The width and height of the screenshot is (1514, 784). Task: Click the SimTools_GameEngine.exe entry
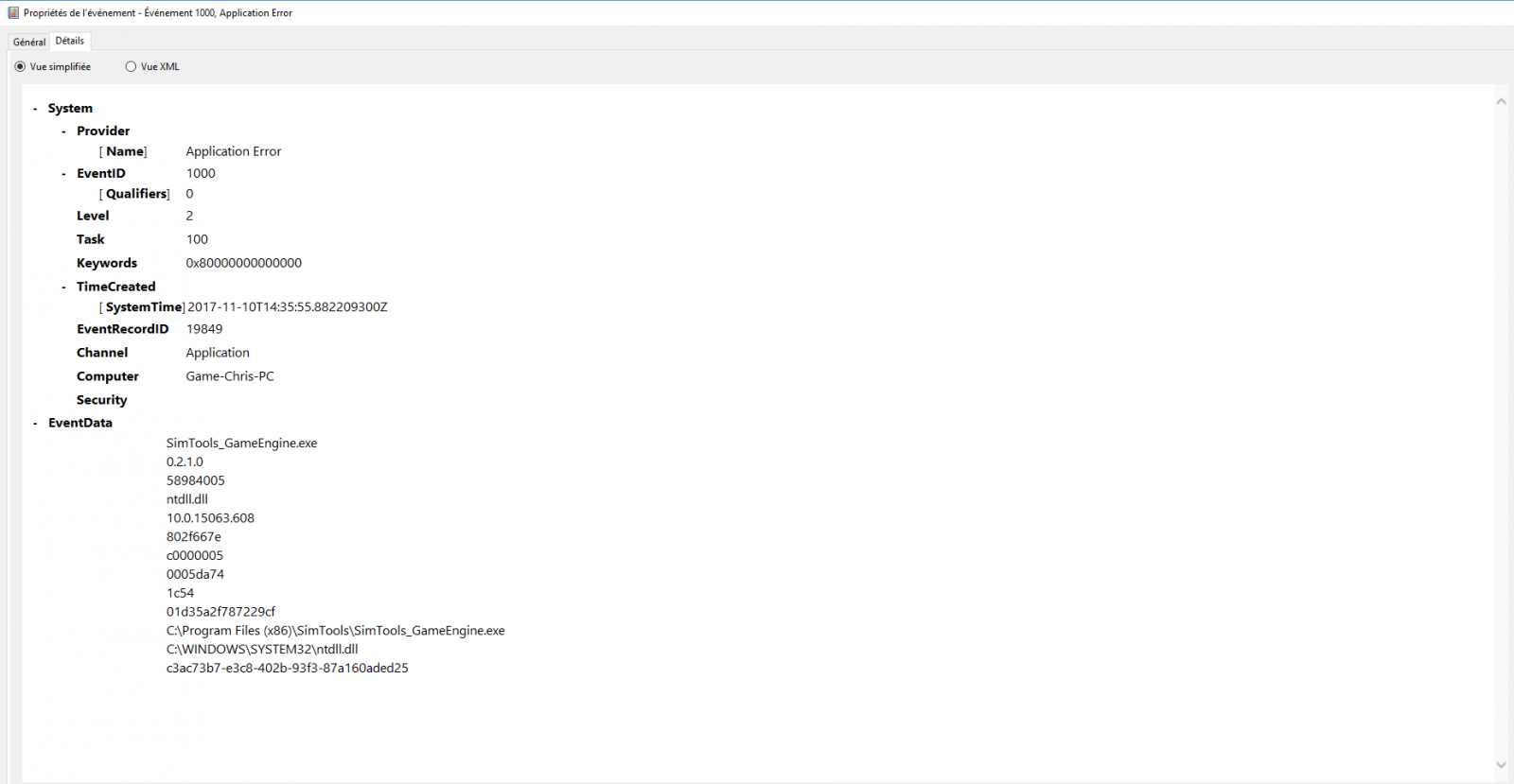coord(242,443)
